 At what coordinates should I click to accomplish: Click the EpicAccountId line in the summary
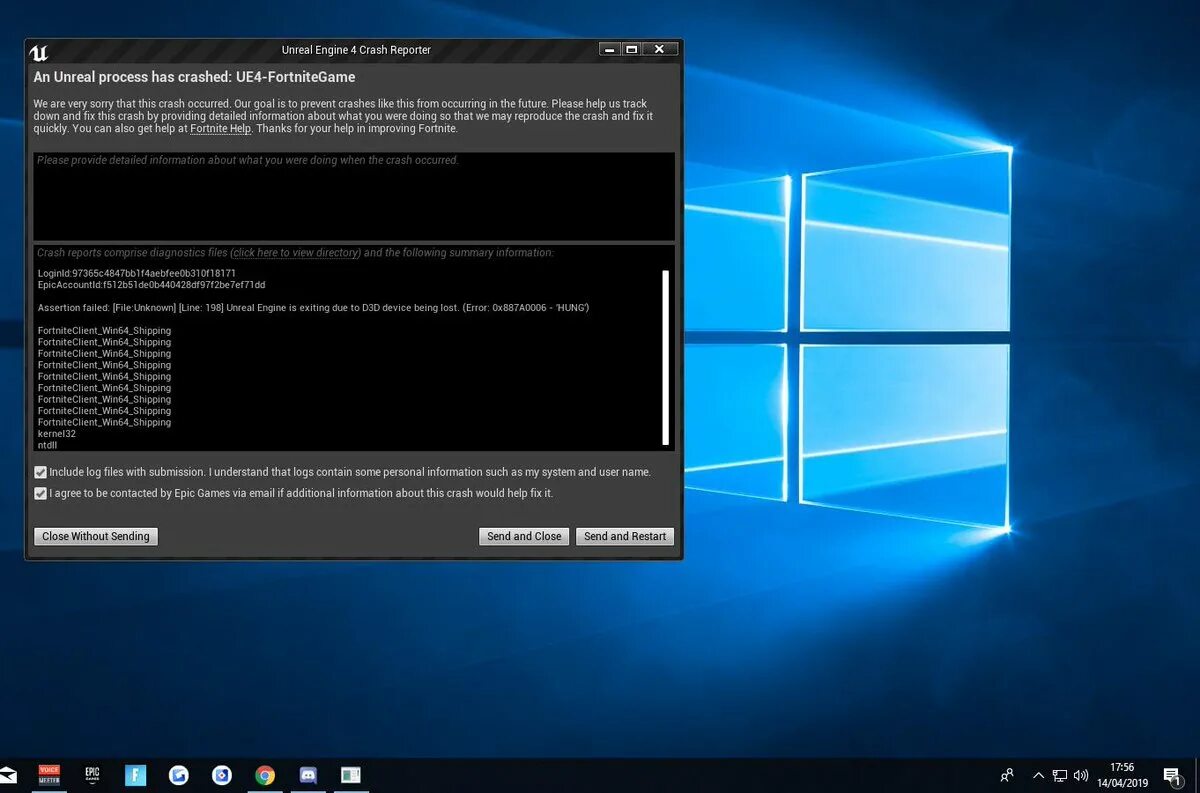pos(152,285)
